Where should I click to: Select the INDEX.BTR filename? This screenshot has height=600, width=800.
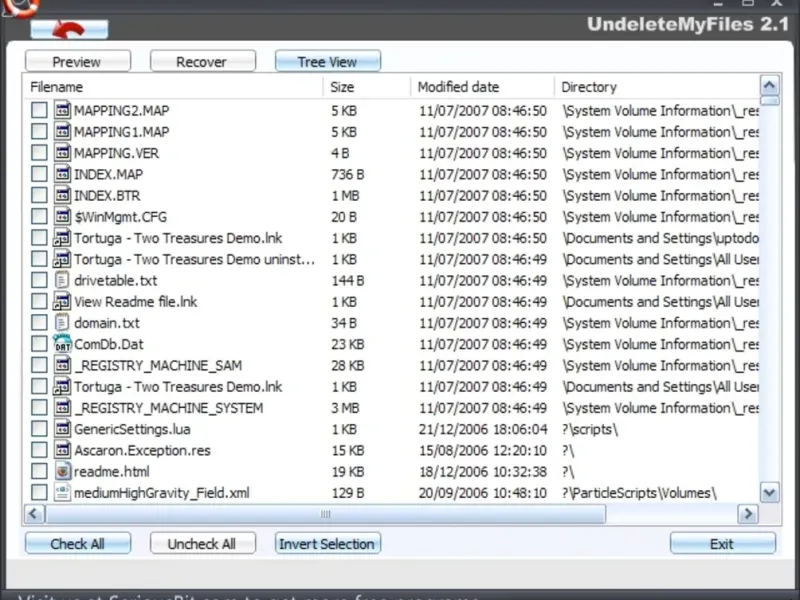[107, 196]
